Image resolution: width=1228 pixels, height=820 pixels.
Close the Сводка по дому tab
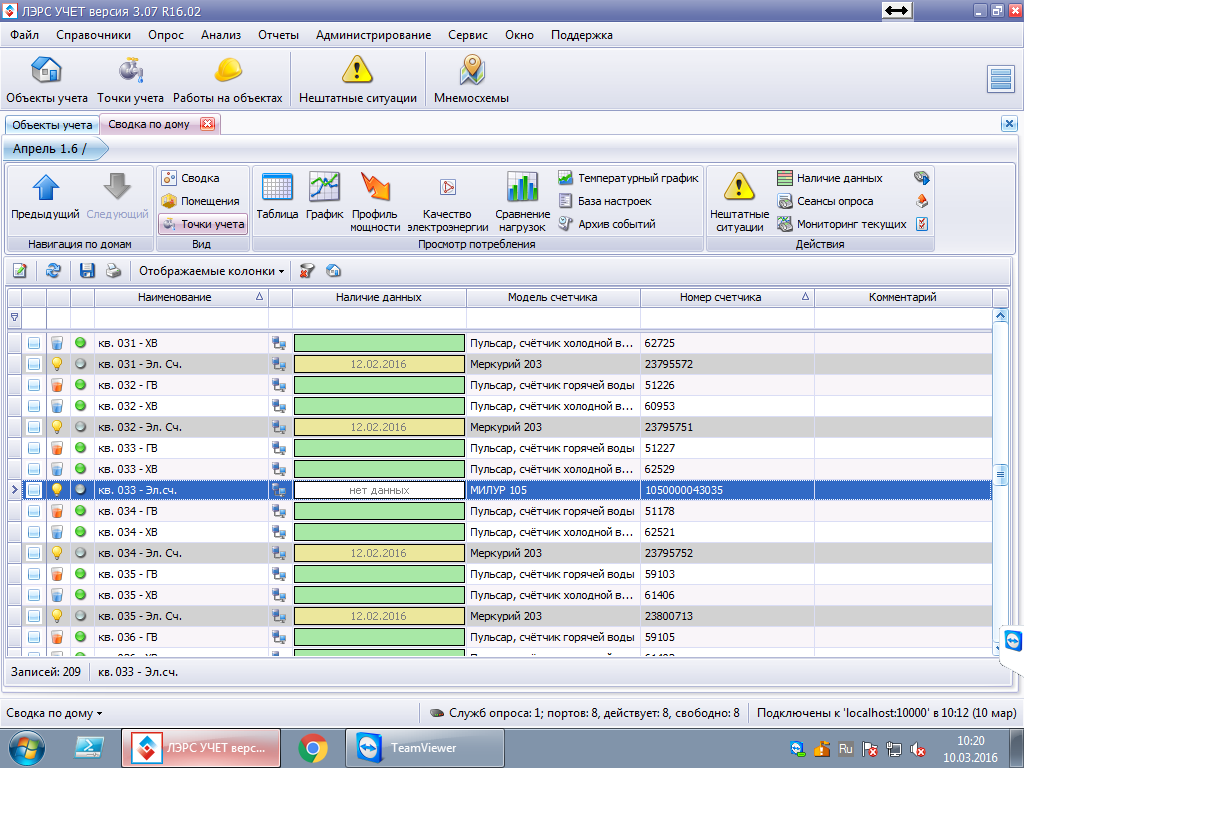207,124
